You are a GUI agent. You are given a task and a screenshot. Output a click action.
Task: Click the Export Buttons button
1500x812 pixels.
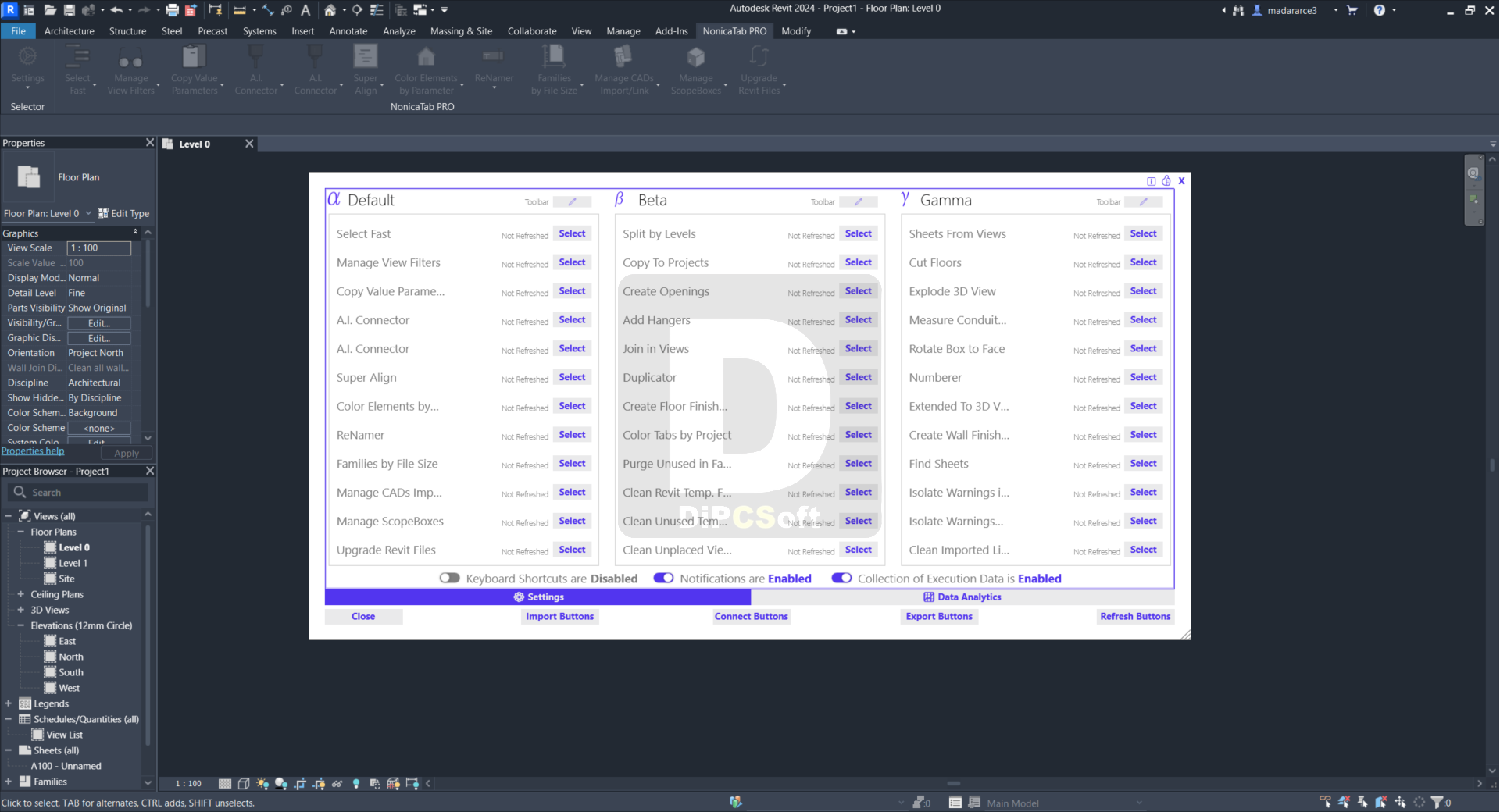(939, 616)
